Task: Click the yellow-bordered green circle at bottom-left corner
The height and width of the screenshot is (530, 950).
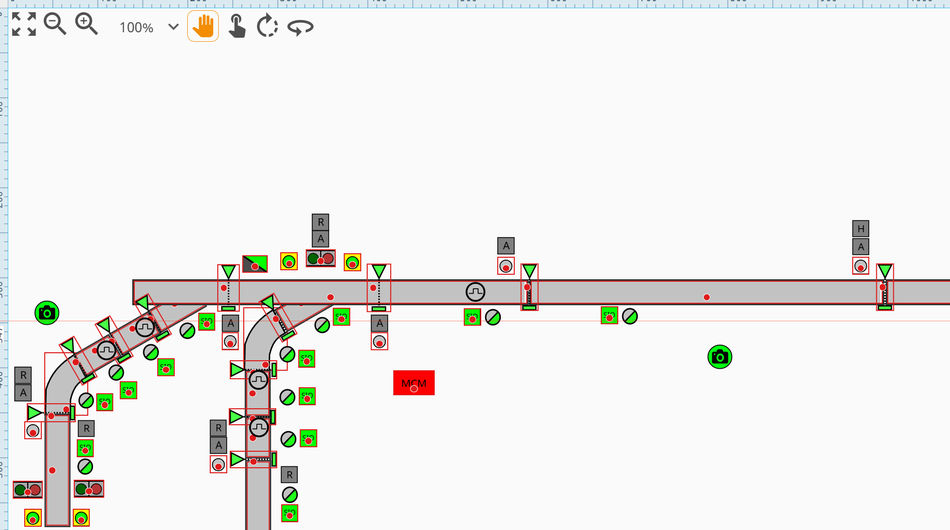Action: (33, 517)
